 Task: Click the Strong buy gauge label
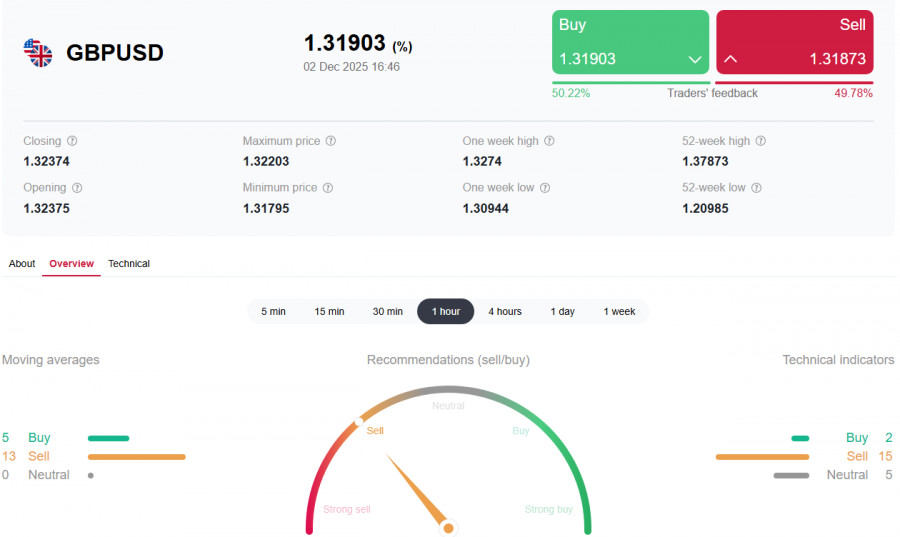(x=549, y=509)
